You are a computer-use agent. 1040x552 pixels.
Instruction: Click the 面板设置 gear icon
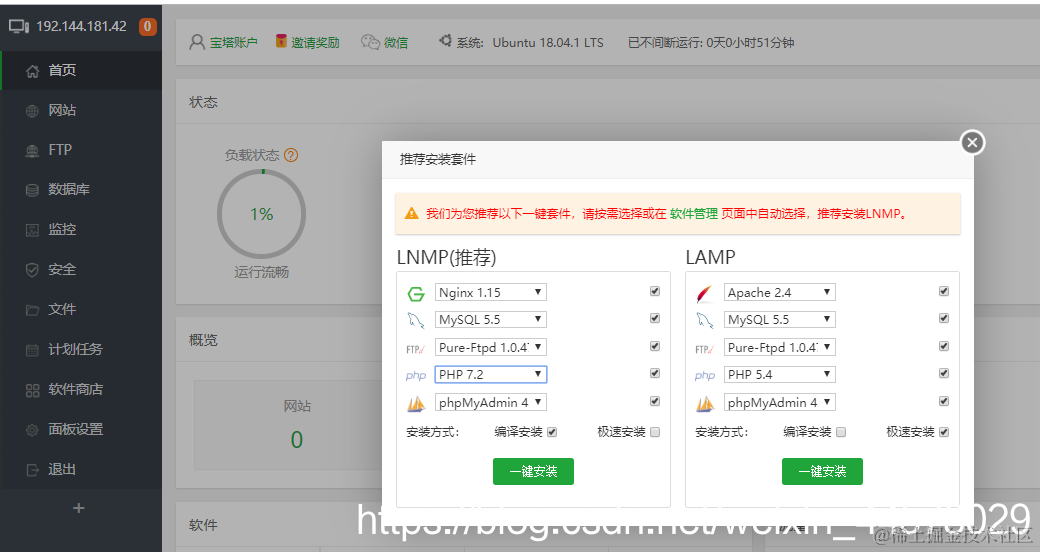(x=32, y=430)
